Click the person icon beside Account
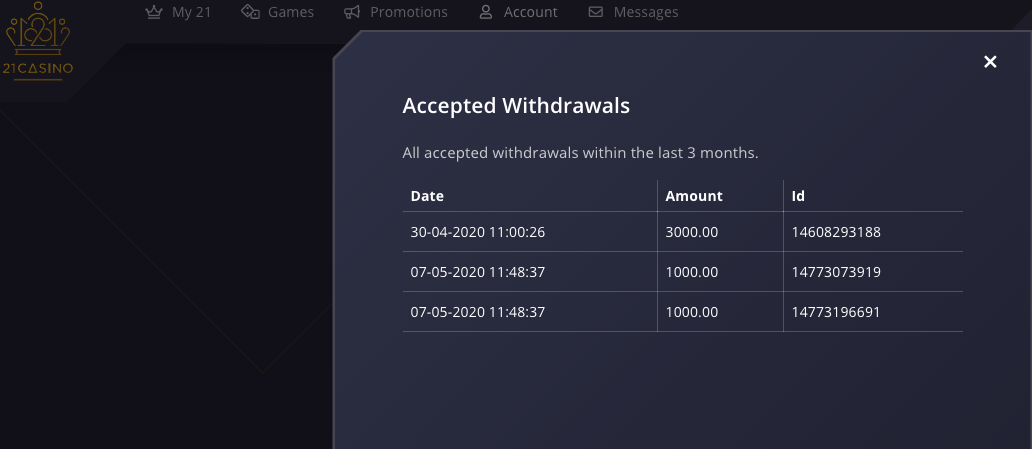Screen dimensions: 1032x449 point(486,12)
